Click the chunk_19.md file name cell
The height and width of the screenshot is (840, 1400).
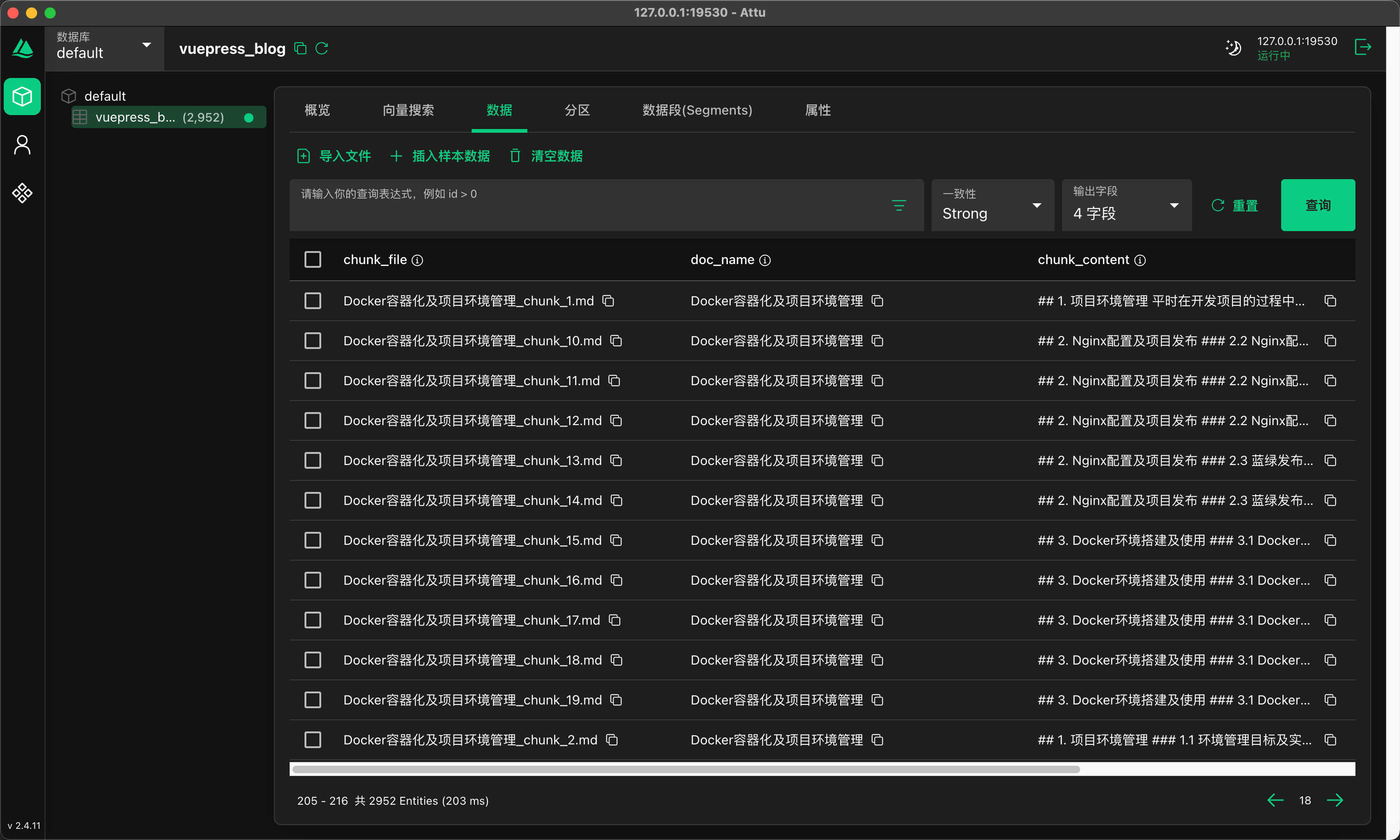pyautogui.click(x=472, y=700)
